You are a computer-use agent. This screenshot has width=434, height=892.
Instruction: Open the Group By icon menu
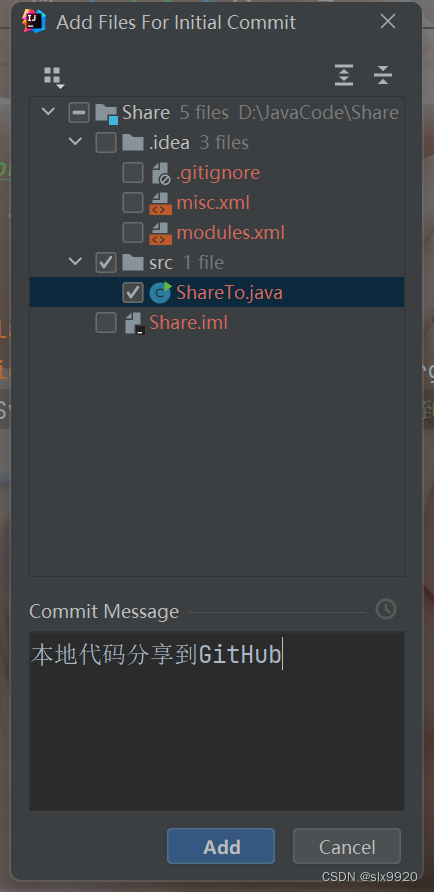tap(54, 77)
